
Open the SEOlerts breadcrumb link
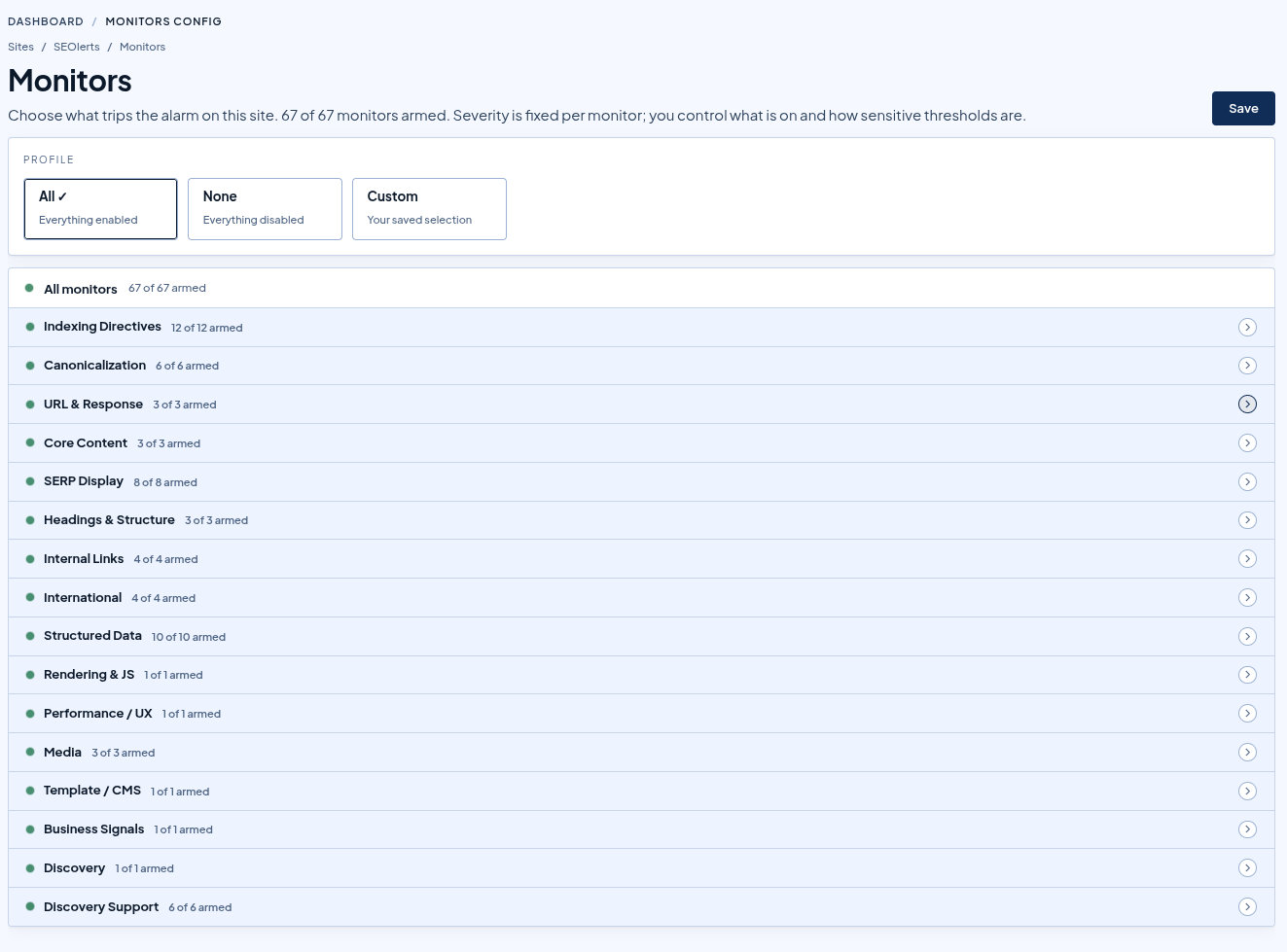coord(77,47)
